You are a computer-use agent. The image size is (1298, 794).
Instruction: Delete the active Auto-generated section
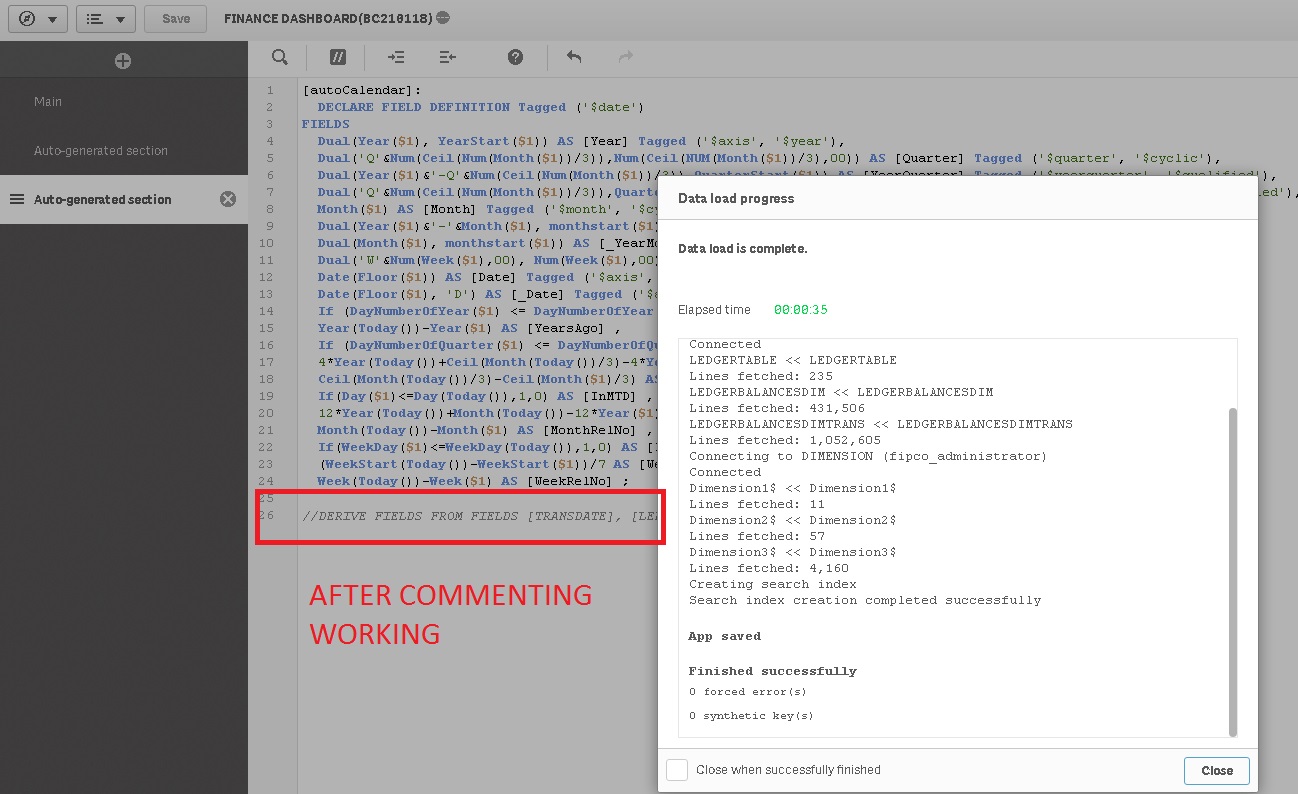pyautogui.click(x=228, y=199)
